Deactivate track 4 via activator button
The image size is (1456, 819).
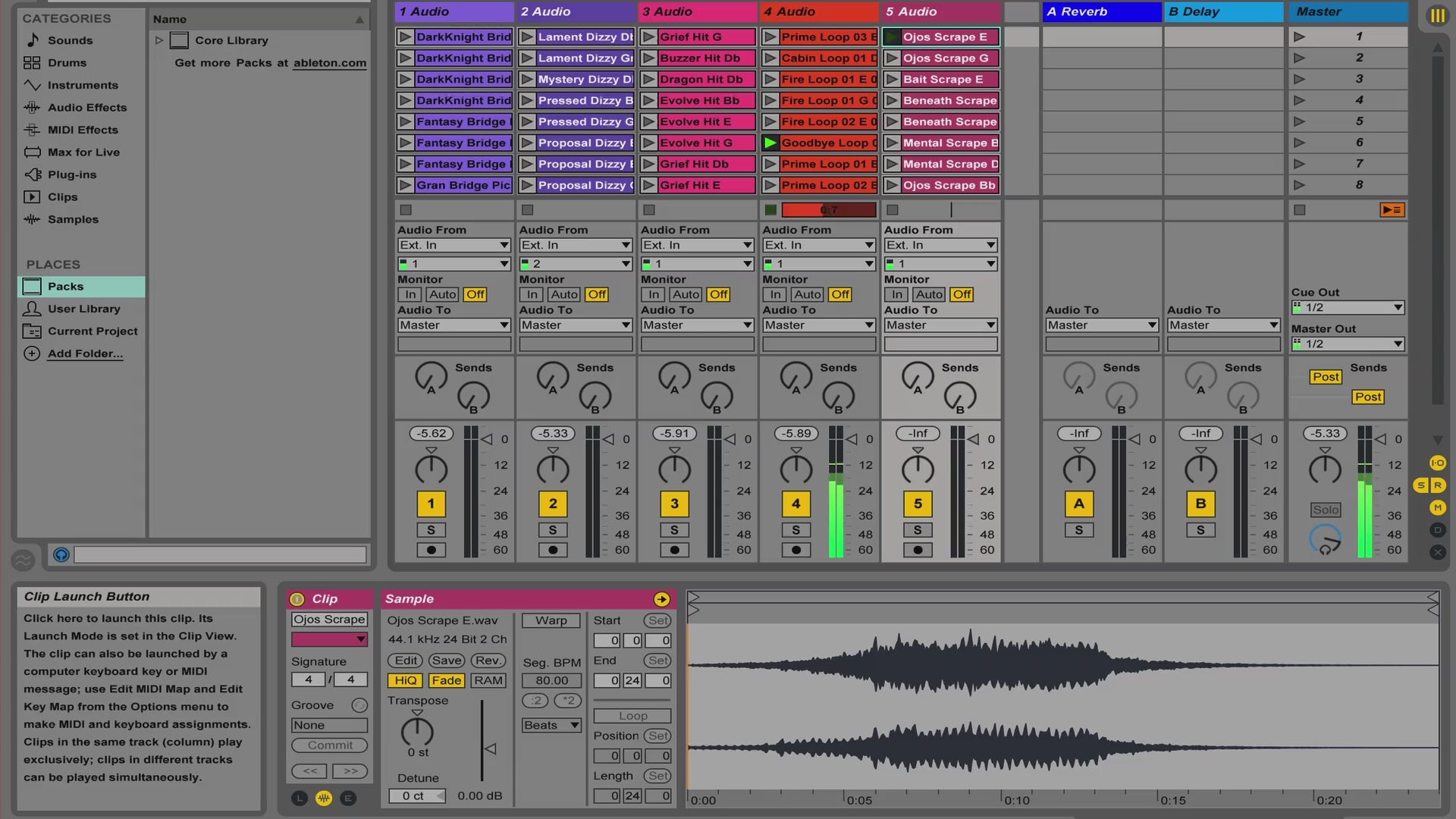click(795, 504)
